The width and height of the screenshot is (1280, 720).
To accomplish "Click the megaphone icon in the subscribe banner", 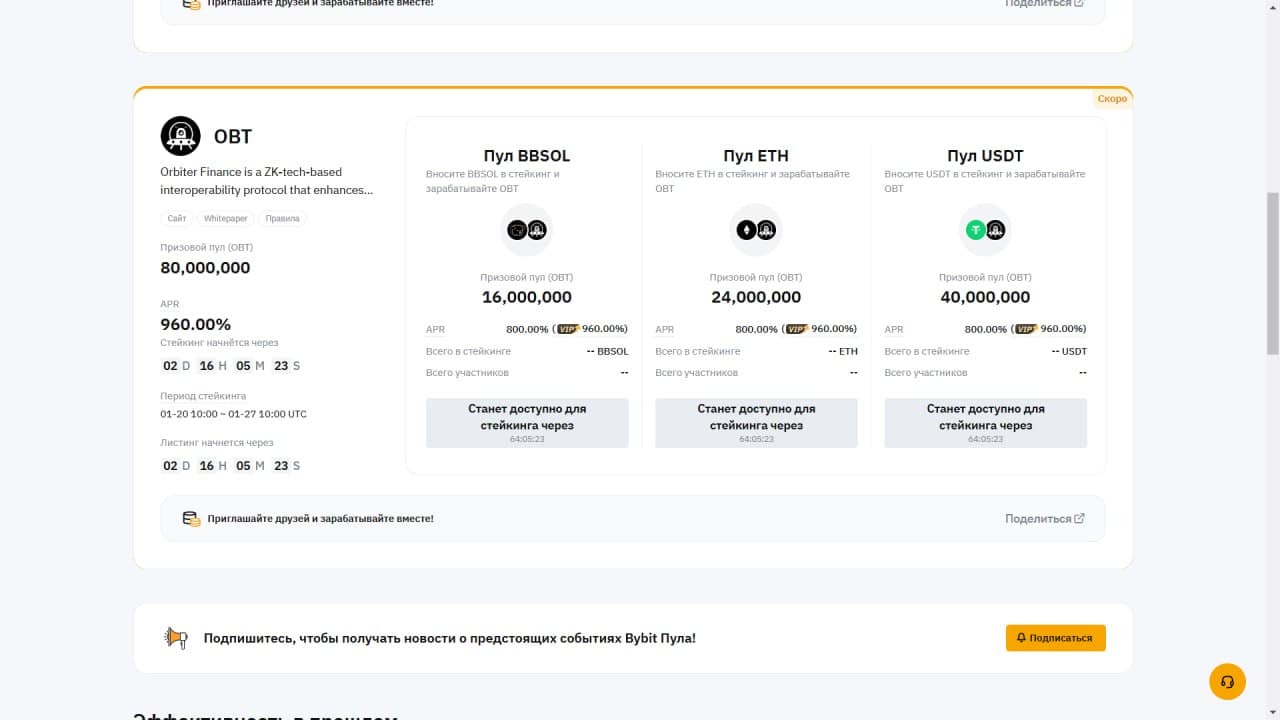I will coord(176,638).
